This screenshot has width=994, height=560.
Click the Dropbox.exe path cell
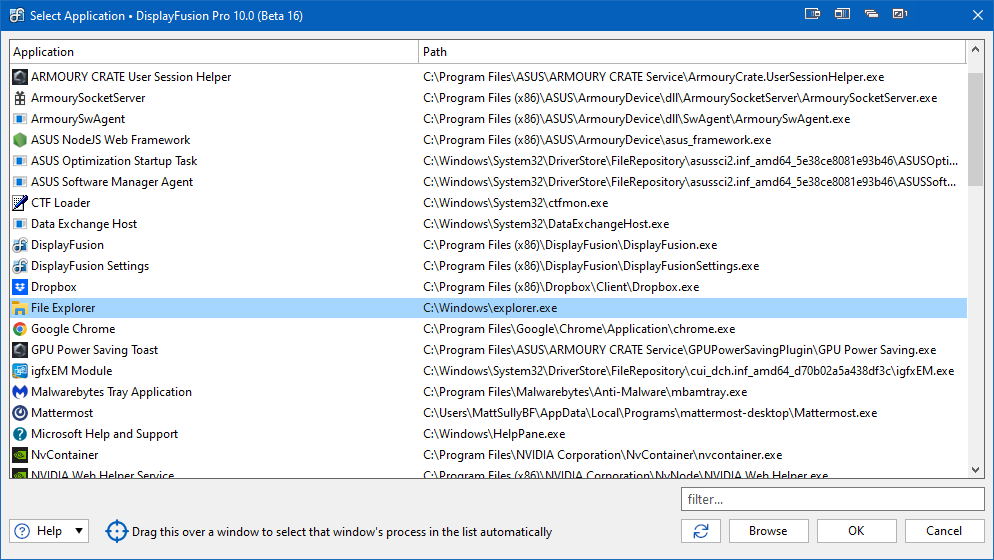(x=561, y=287)
